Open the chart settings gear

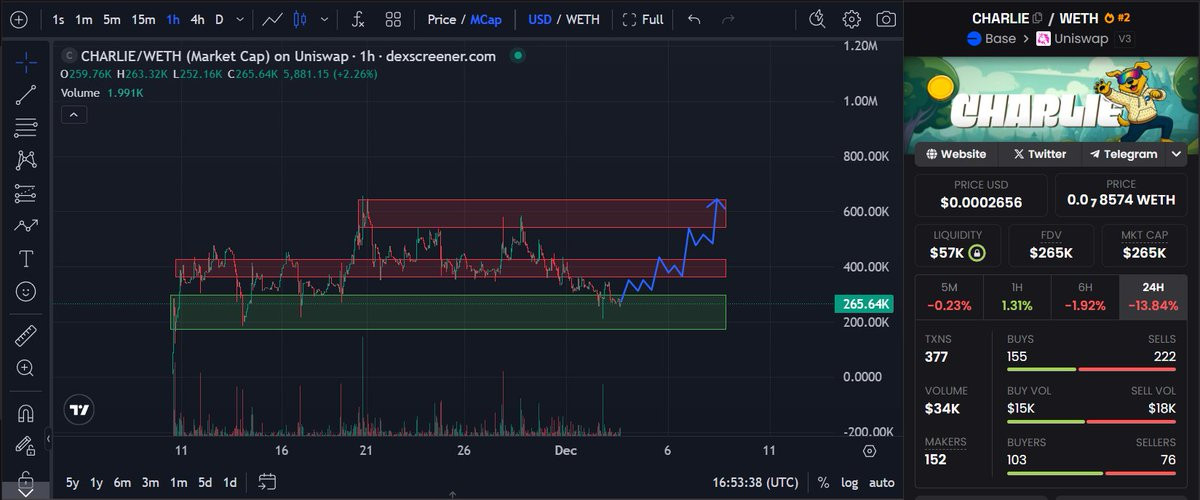click(x=851, y=19)
